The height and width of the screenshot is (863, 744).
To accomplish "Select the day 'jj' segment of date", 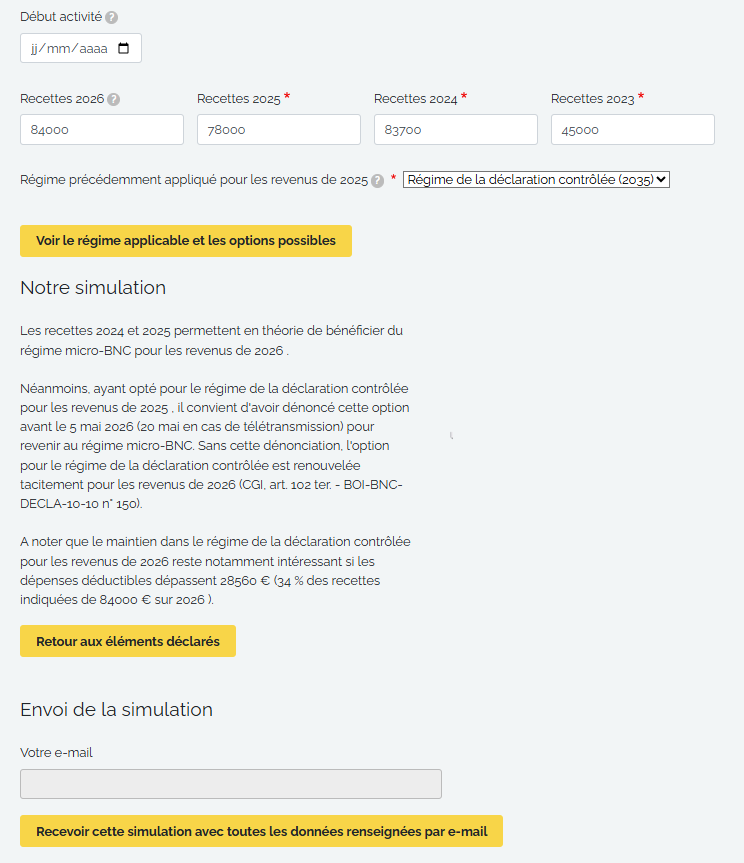I will pyautogui.click(x=38, y=48).
